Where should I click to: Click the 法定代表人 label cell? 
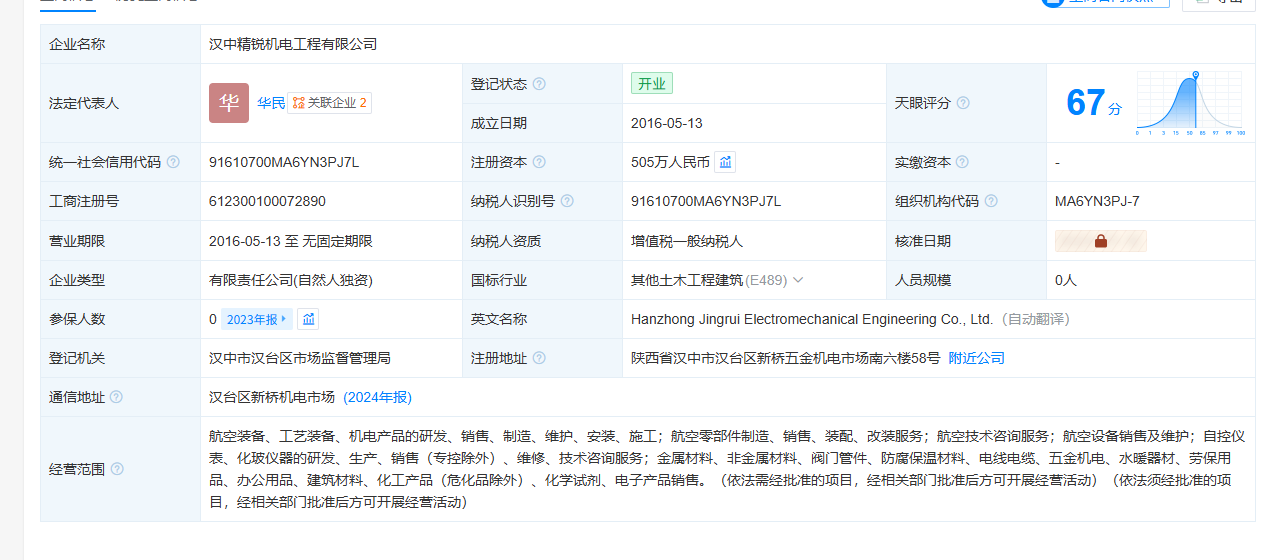tap(120, 103)
